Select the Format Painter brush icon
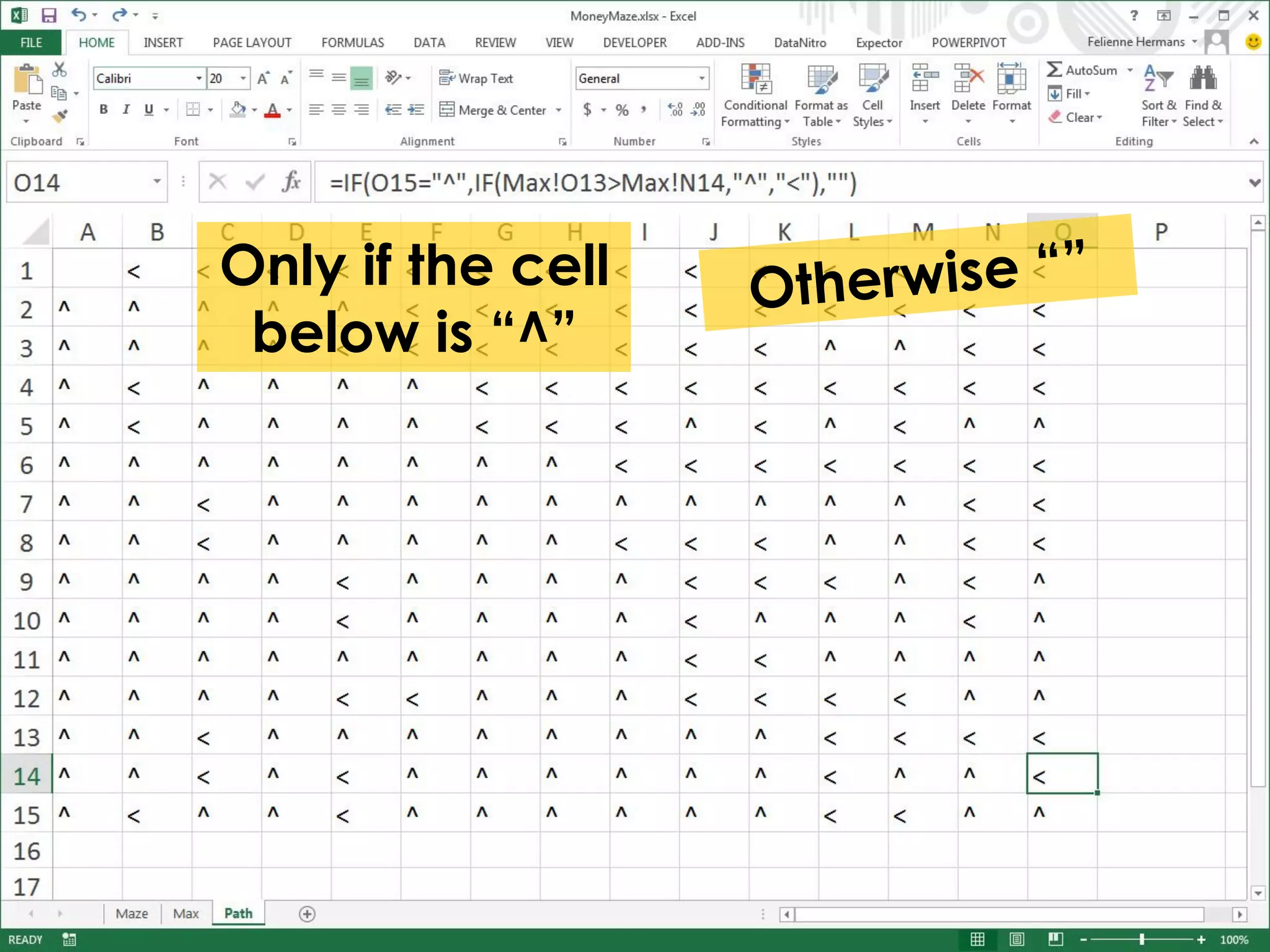 [x=60, y=117]
